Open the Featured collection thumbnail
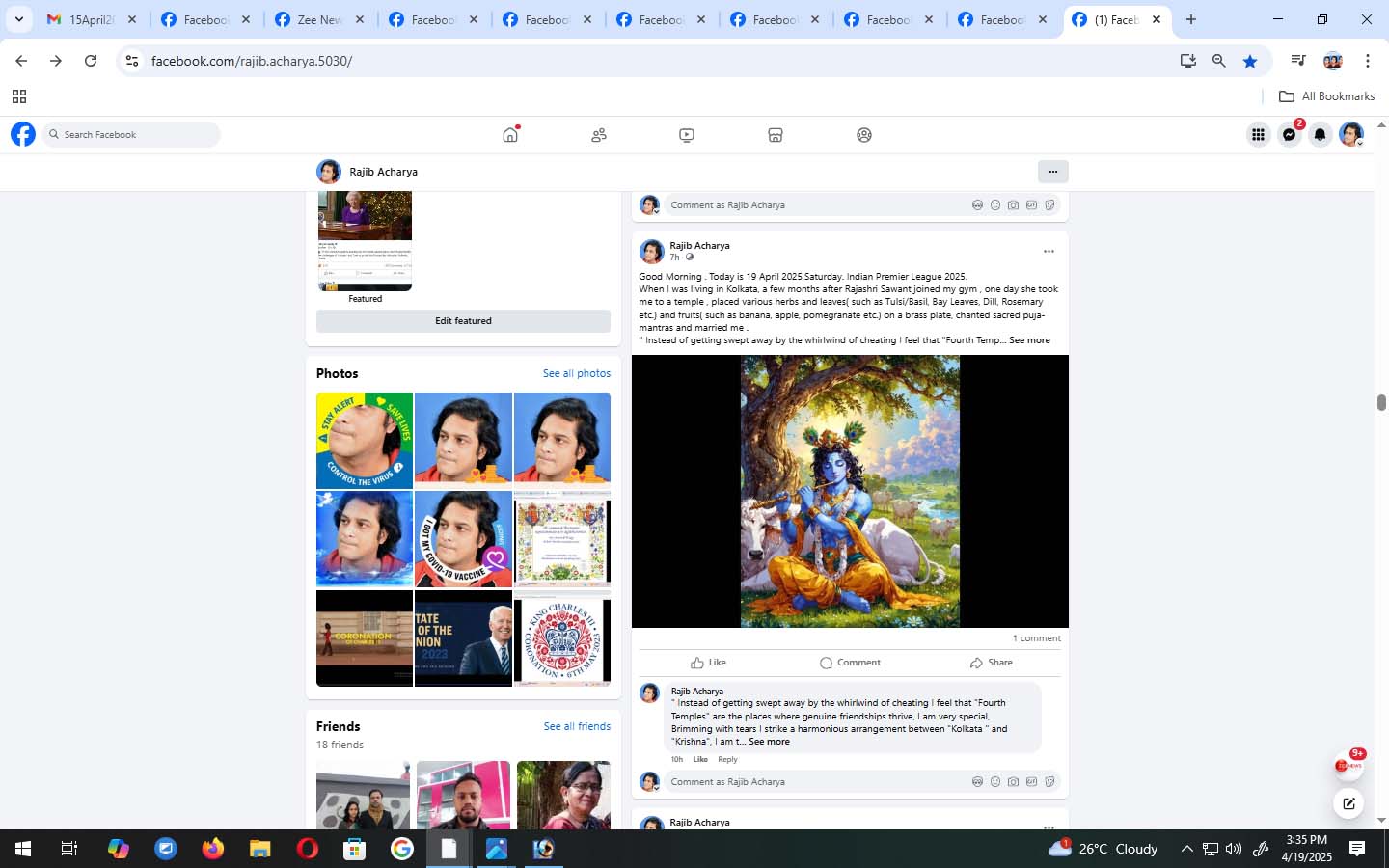This screenshot has height=868, width=1389. 365,241
